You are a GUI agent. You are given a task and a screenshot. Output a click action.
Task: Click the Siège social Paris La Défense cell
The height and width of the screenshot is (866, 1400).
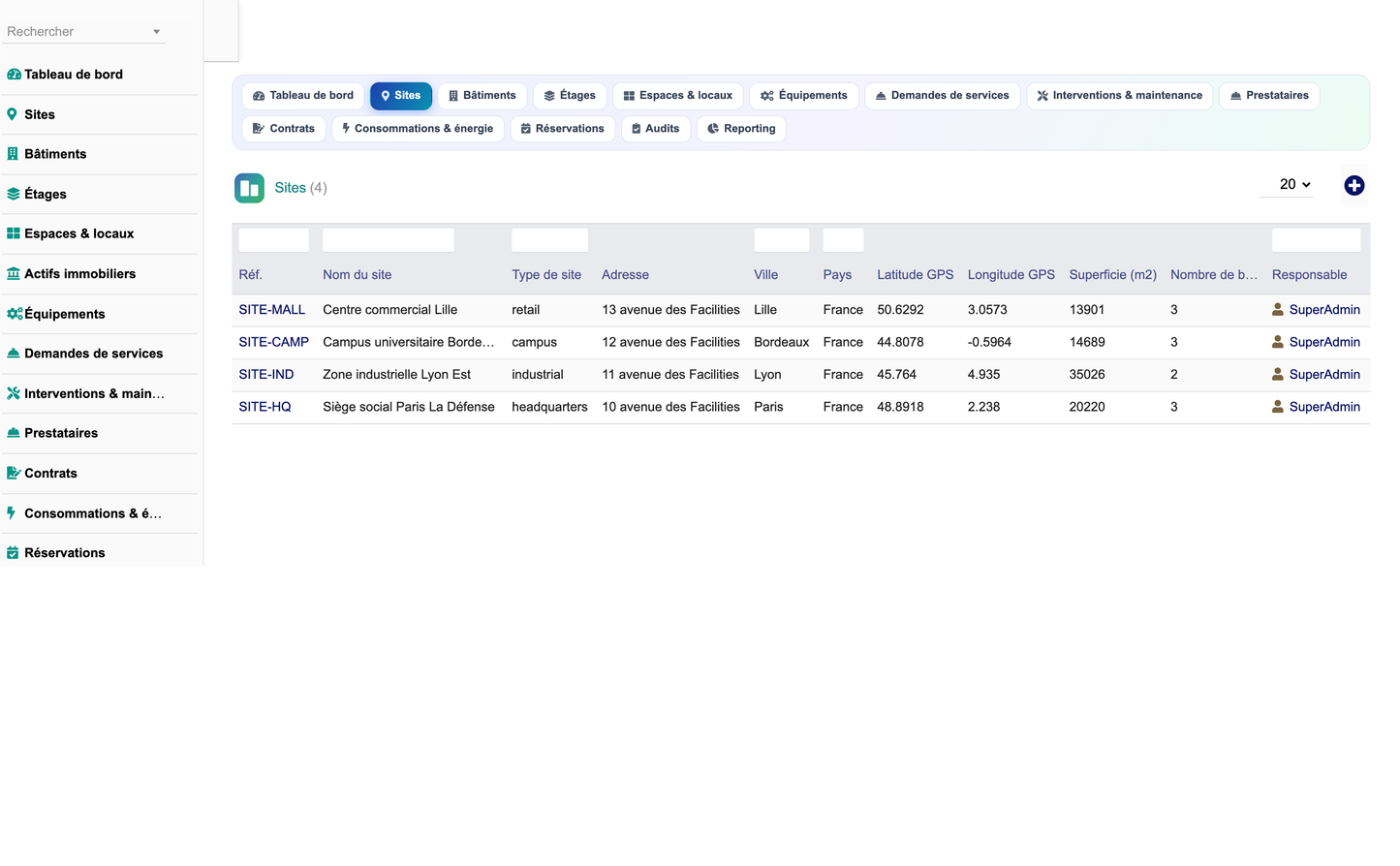[x=409, y=407]
